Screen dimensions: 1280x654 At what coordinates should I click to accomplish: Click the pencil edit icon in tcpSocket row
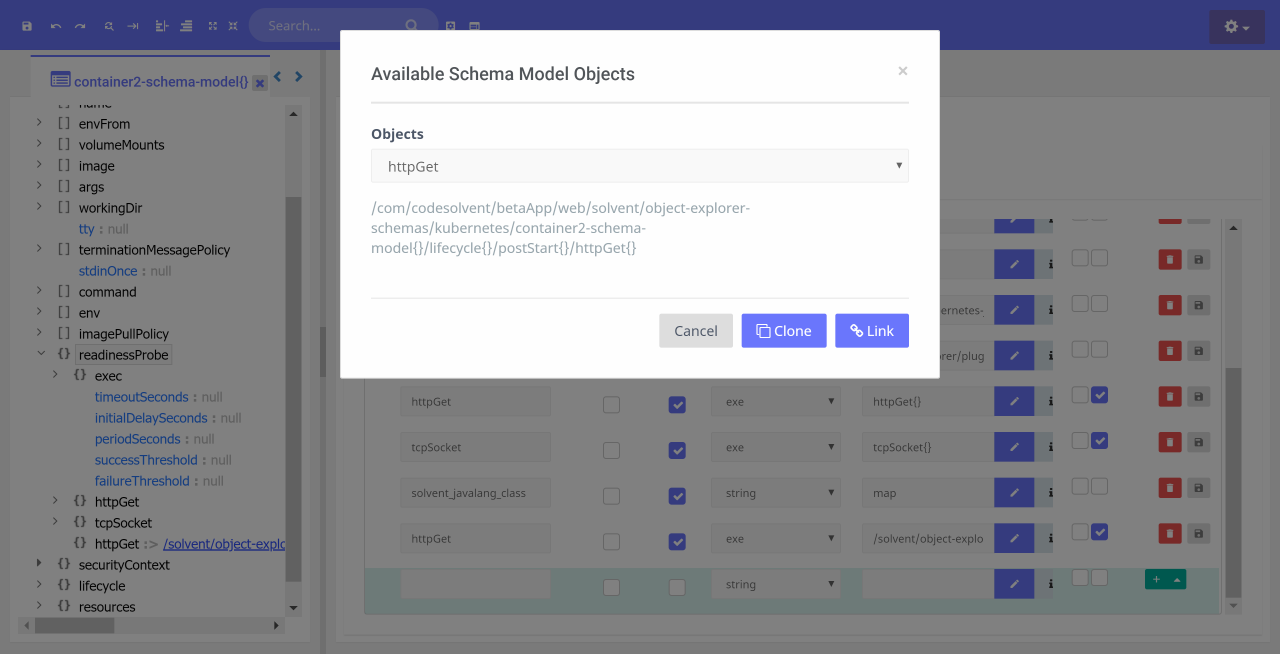pyautogui.click(x=1014, y=448)
